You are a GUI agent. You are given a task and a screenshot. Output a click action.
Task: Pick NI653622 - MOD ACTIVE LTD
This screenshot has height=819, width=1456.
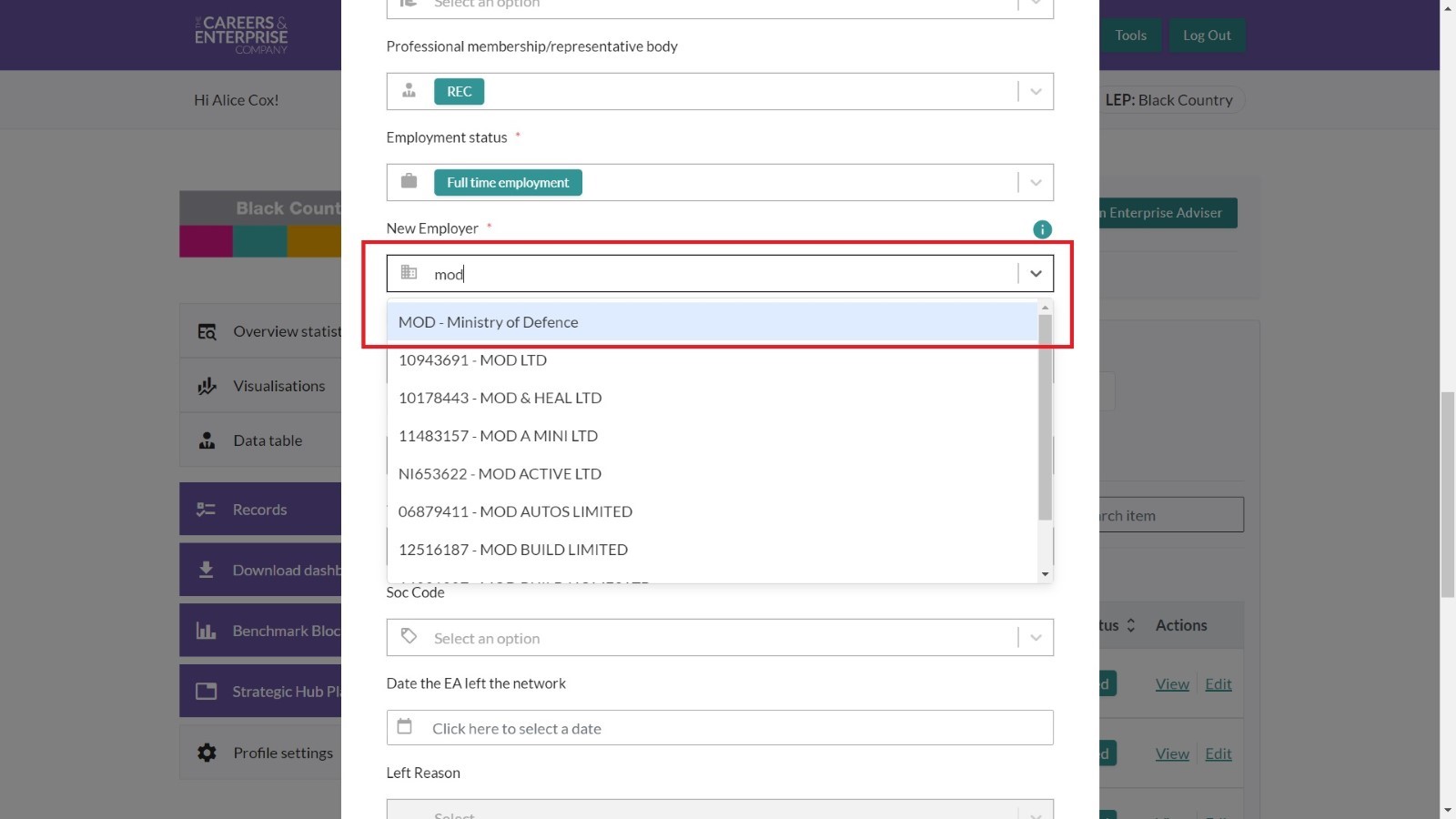click(x=712, y=474)
